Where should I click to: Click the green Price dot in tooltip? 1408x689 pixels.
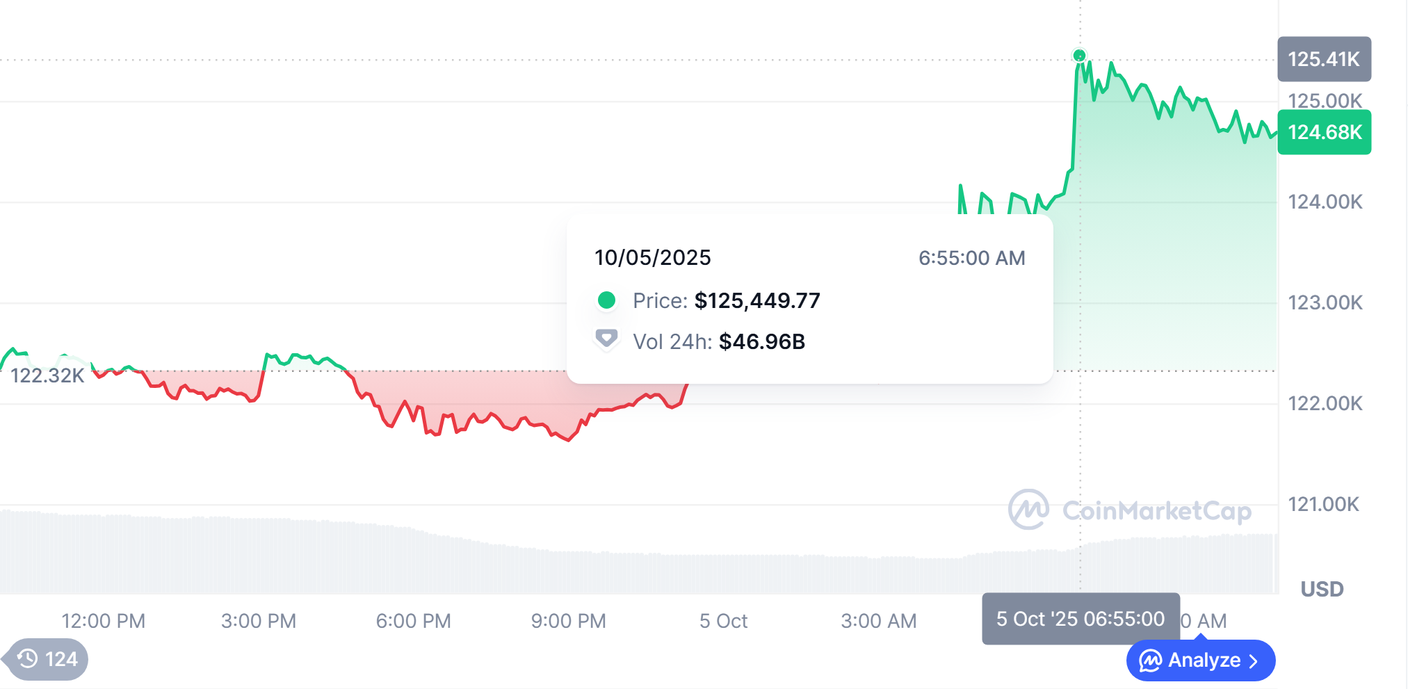(606, 301)
